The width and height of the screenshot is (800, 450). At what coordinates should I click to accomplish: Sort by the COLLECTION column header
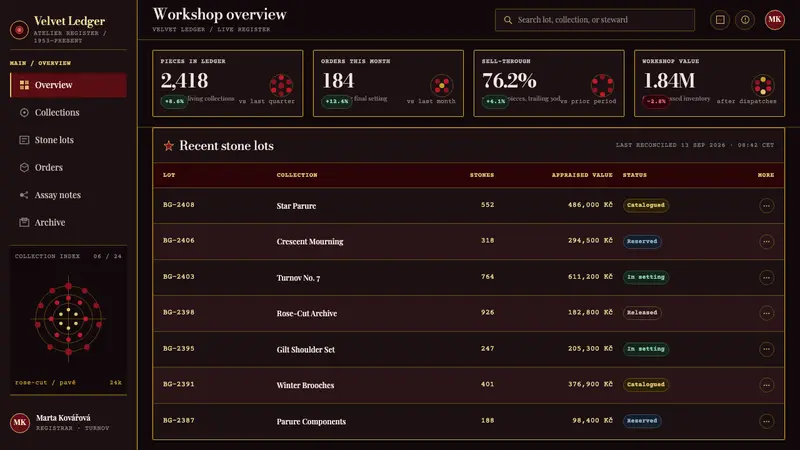(297, 175)
